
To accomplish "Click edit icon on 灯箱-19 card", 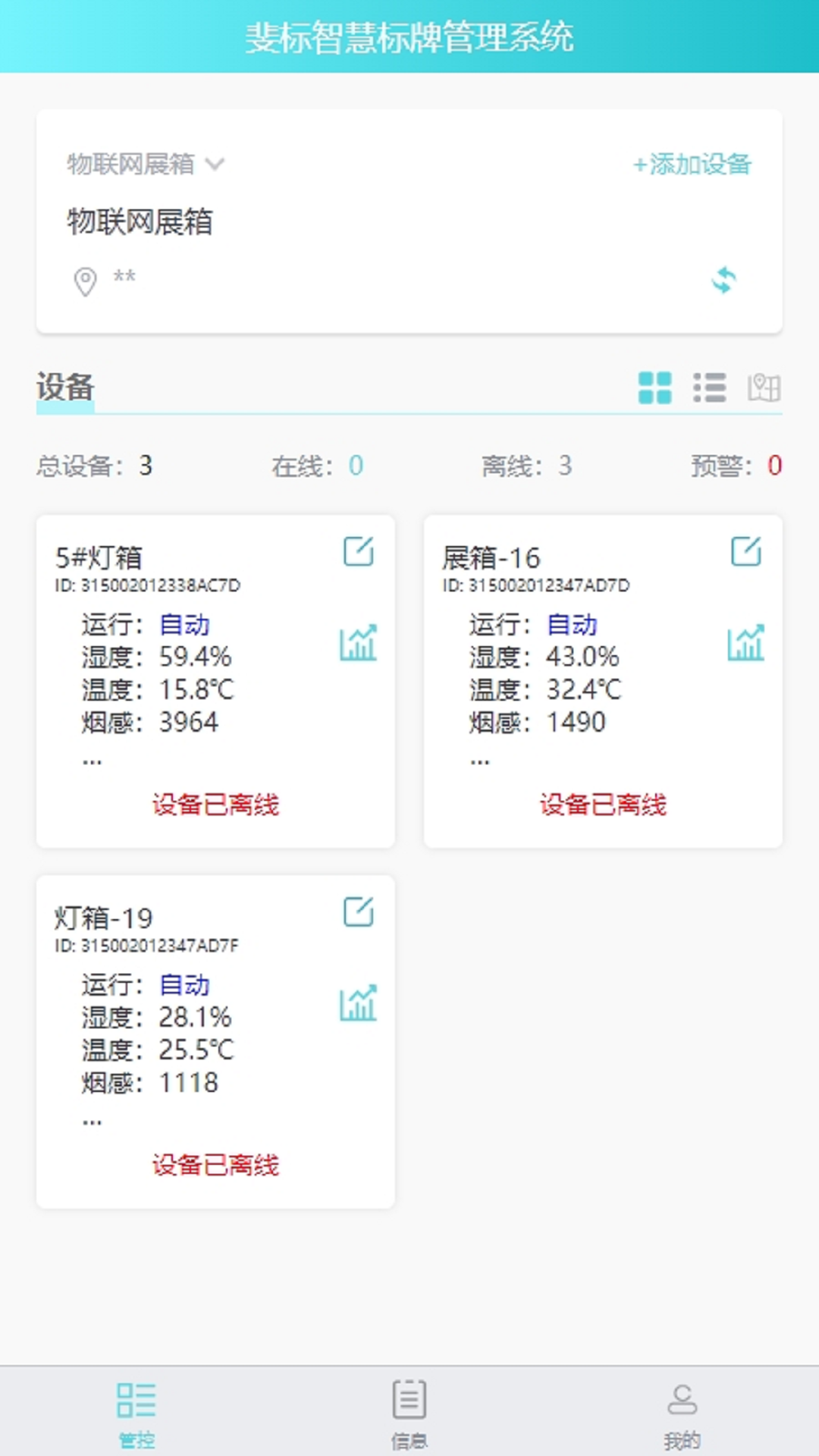I will pos(358,912).
